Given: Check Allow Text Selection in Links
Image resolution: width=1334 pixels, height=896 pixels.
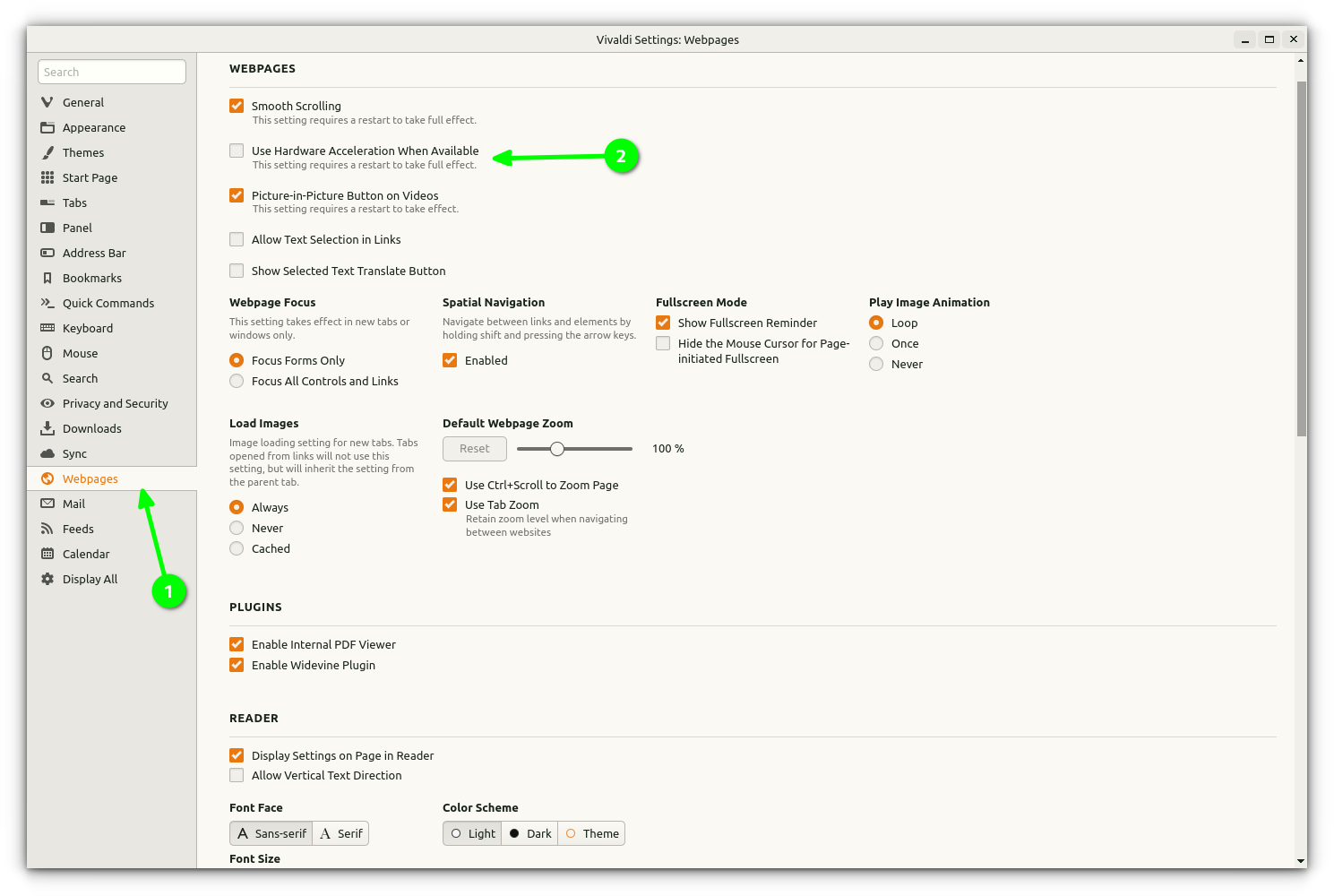Looking at the screenshot, I should pos(237,239).
